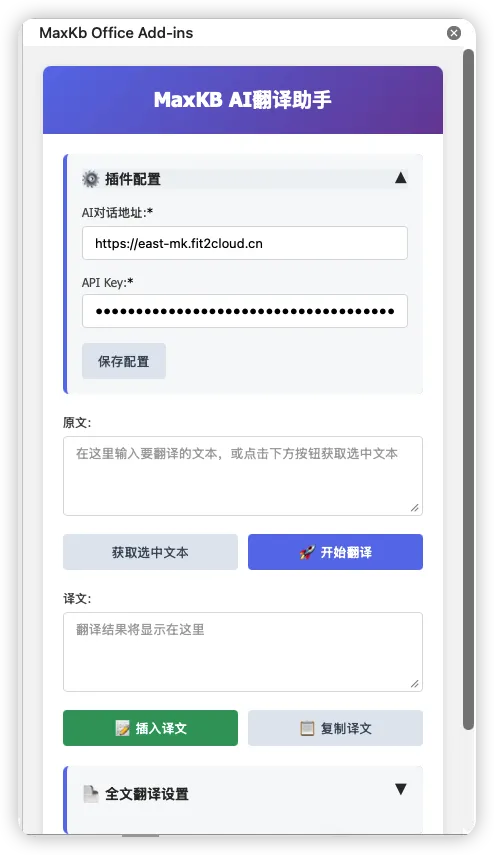Save settings with the 保存配置 button
The height and width of the screenshot is (855, 494).
pyautogui.click(x=124, y=361)
